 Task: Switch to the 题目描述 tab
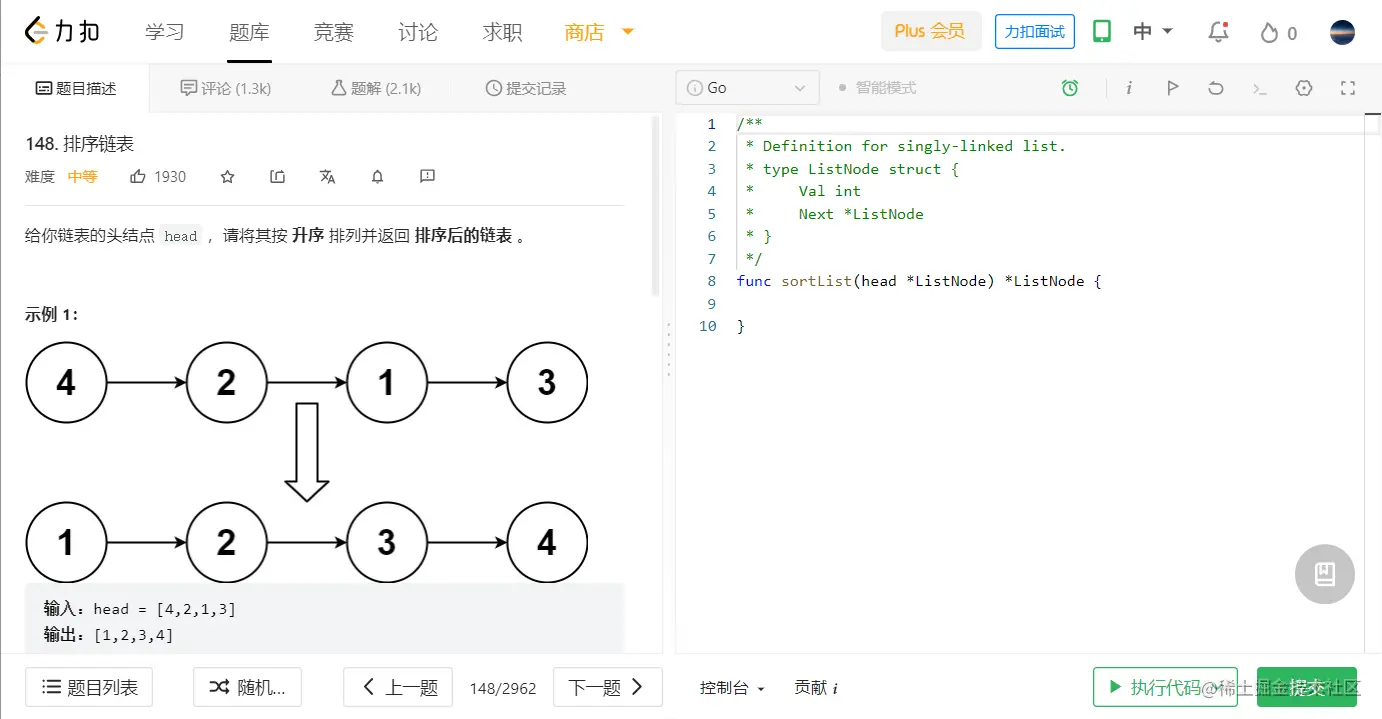coord(76,88)
